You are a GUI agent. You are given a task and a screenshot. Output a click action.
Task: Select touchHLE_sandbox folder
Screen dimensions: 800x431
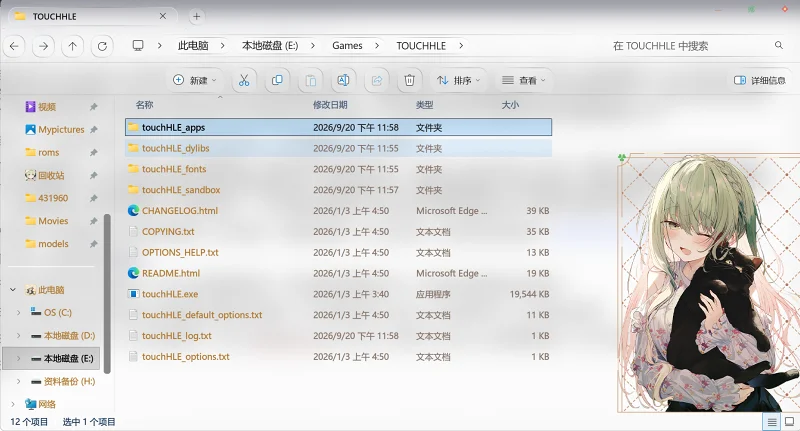pyautogui.click(x=181, y=190)
